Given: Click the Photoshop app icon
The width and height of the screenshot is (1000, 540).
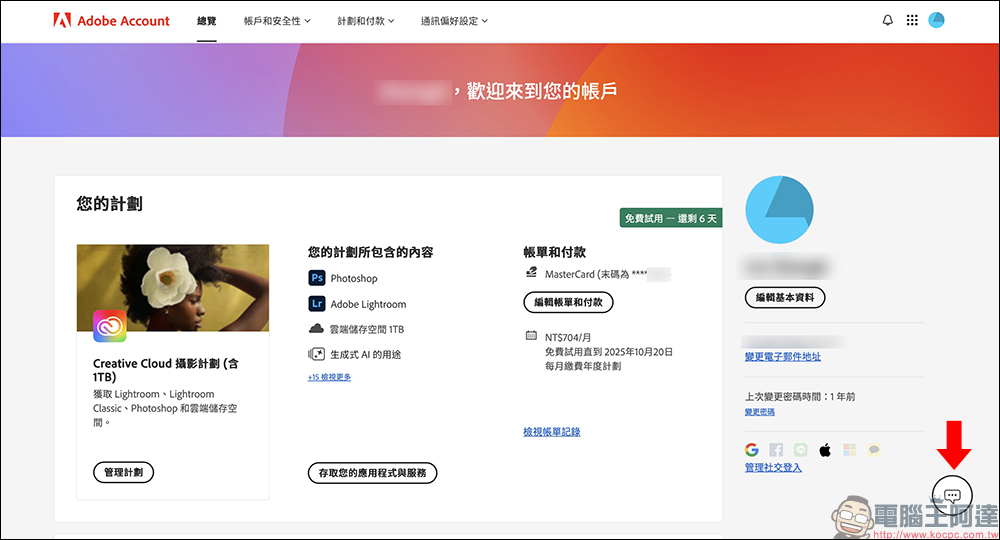Looking at the screenshot, I should (316, 278).
